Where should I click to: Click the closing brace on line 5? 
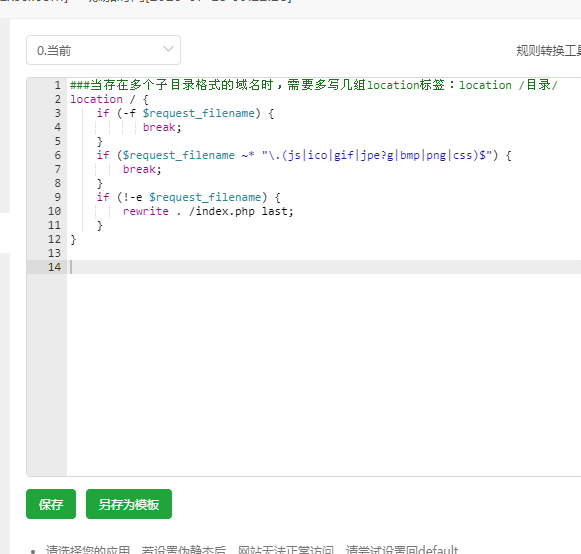point(99,142)
